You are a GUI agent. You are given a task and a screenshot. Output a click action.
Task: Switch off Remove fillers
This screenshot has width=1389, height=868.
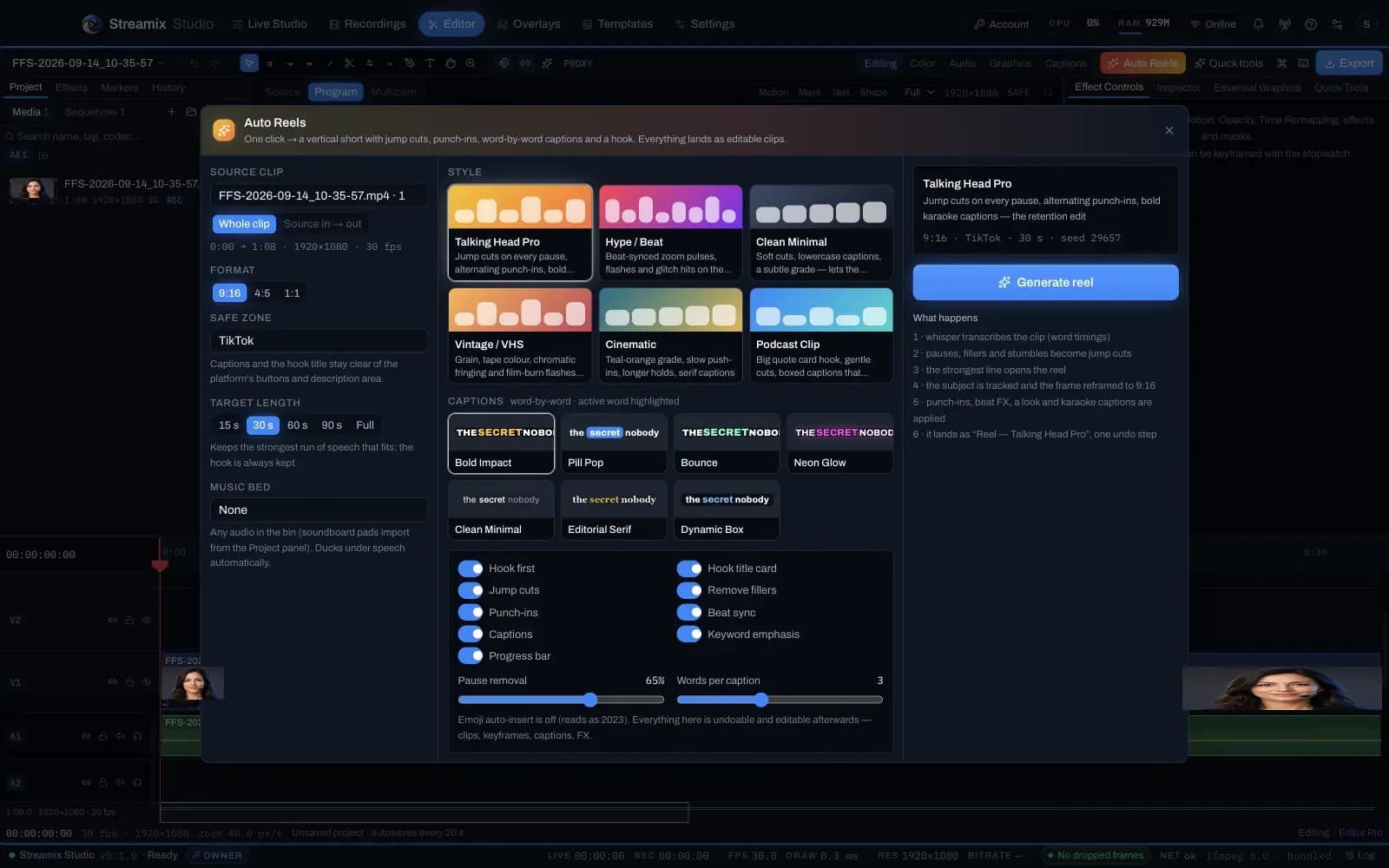(689, 590)
